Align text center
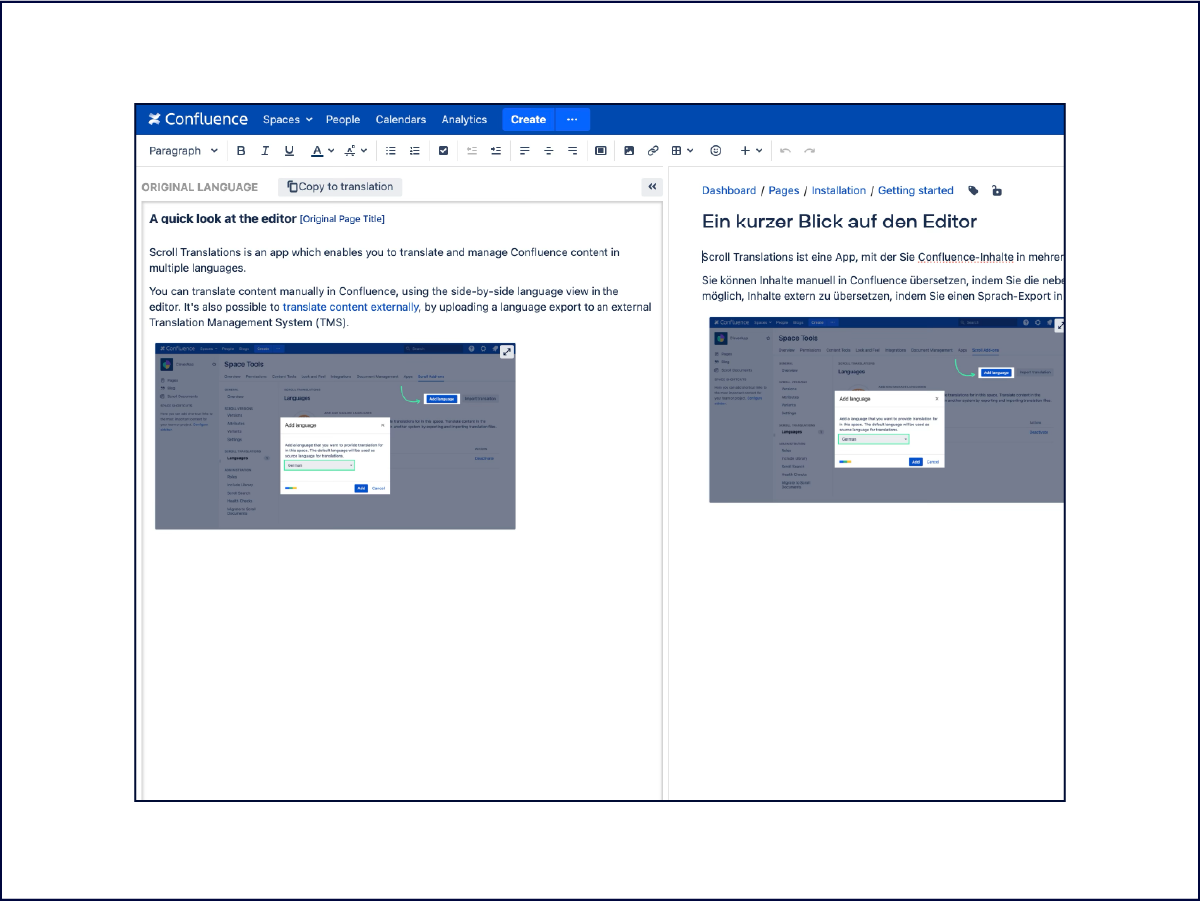 tap(548, 151)
